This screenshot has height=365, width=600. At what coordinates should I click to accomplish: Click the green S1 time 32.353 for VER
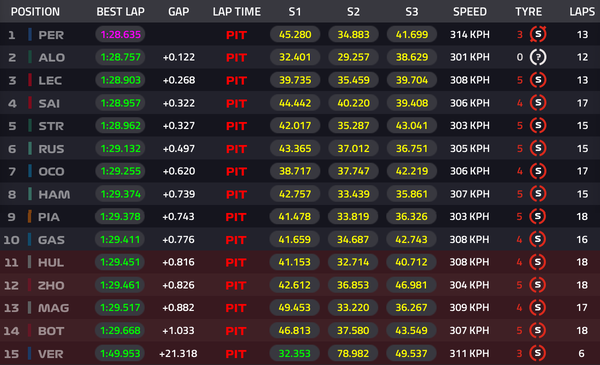[x=294, y=353]
